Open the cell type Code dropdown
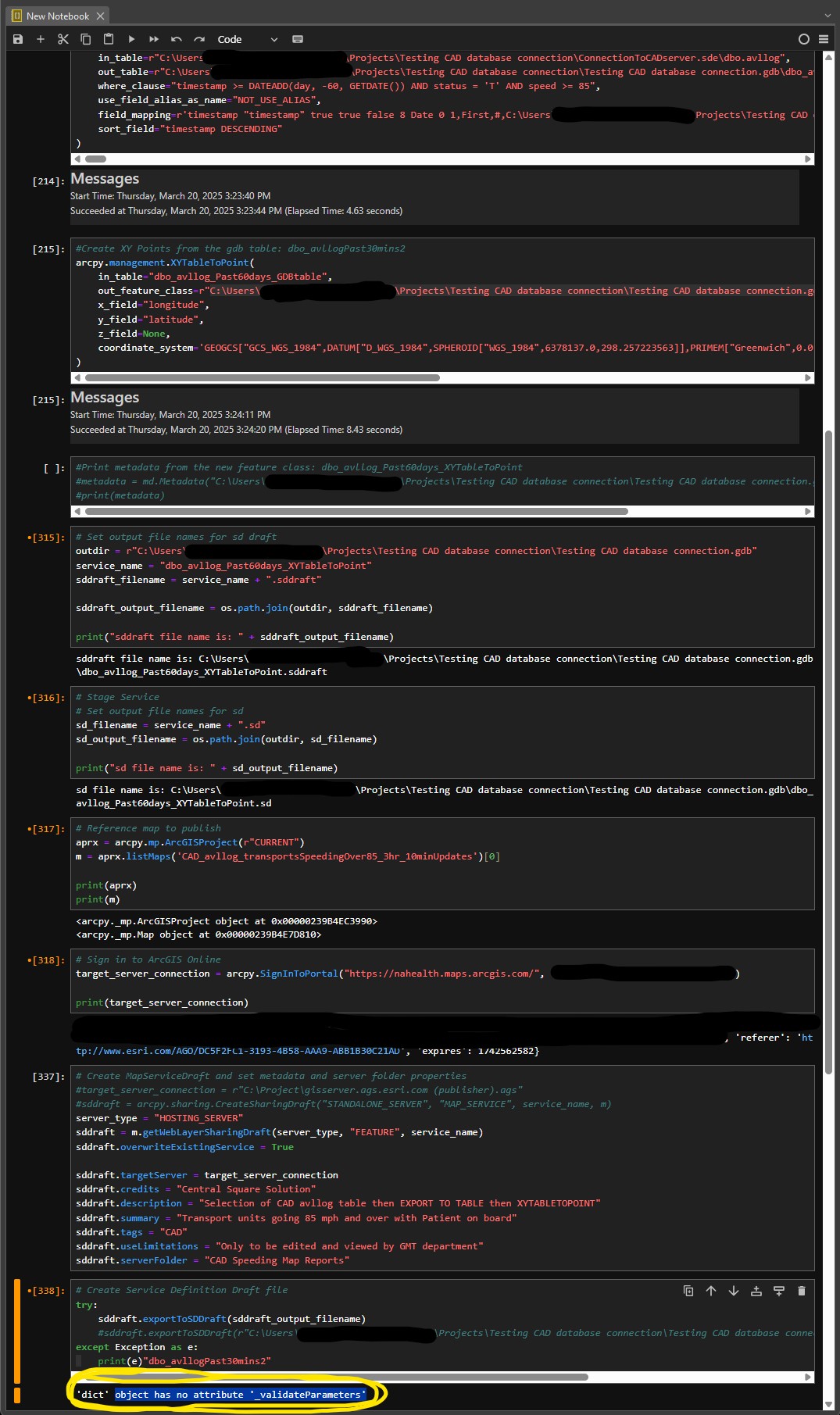 (x=247, y=39)
